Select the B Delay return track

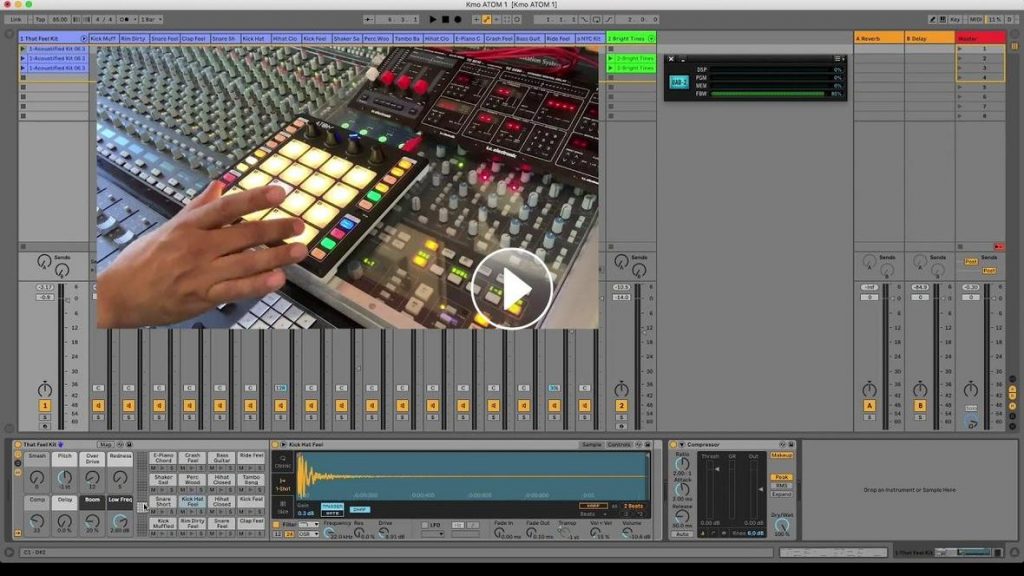pyautogui.click(x=929, y=39)
